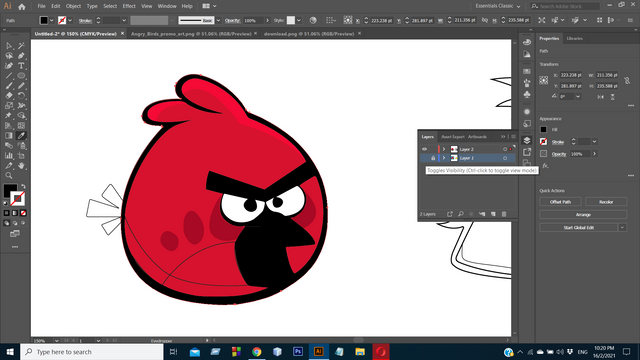
Task: Expand Layer 1 contents
Action: point(444,158)
